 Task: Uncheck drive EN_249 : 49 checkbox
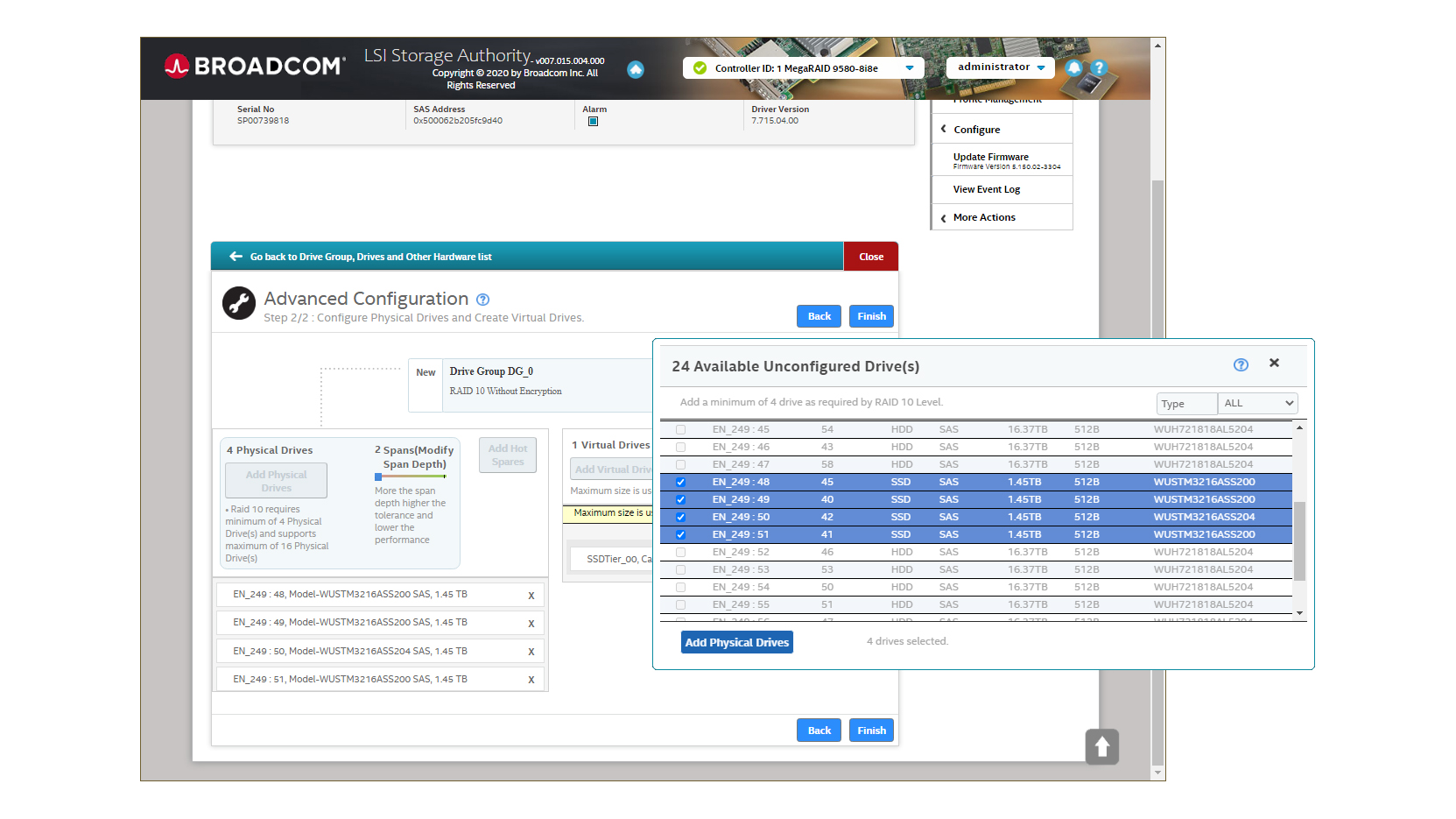[x=680, y=499]
